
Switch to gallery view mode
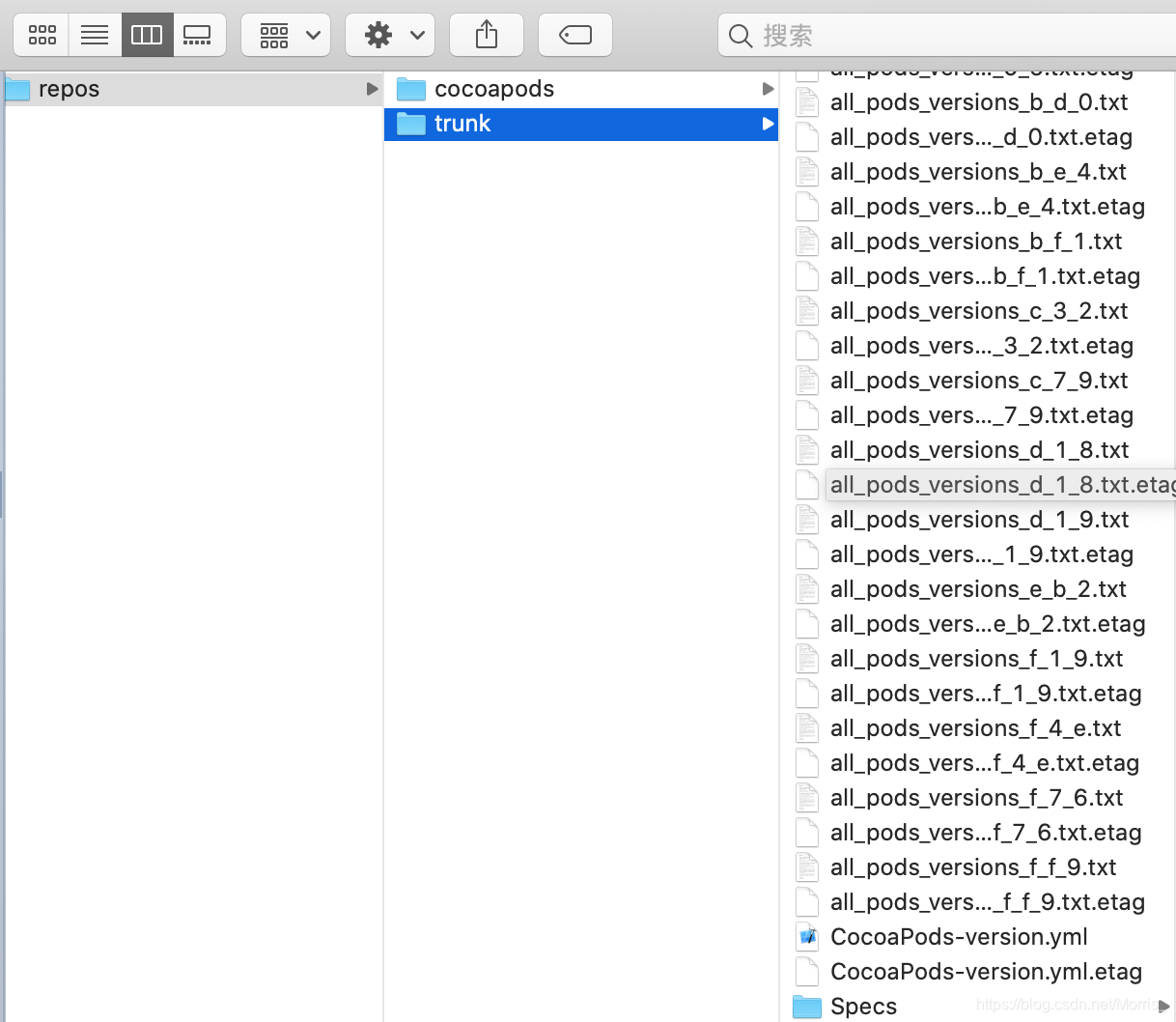(x=199, y=36)
